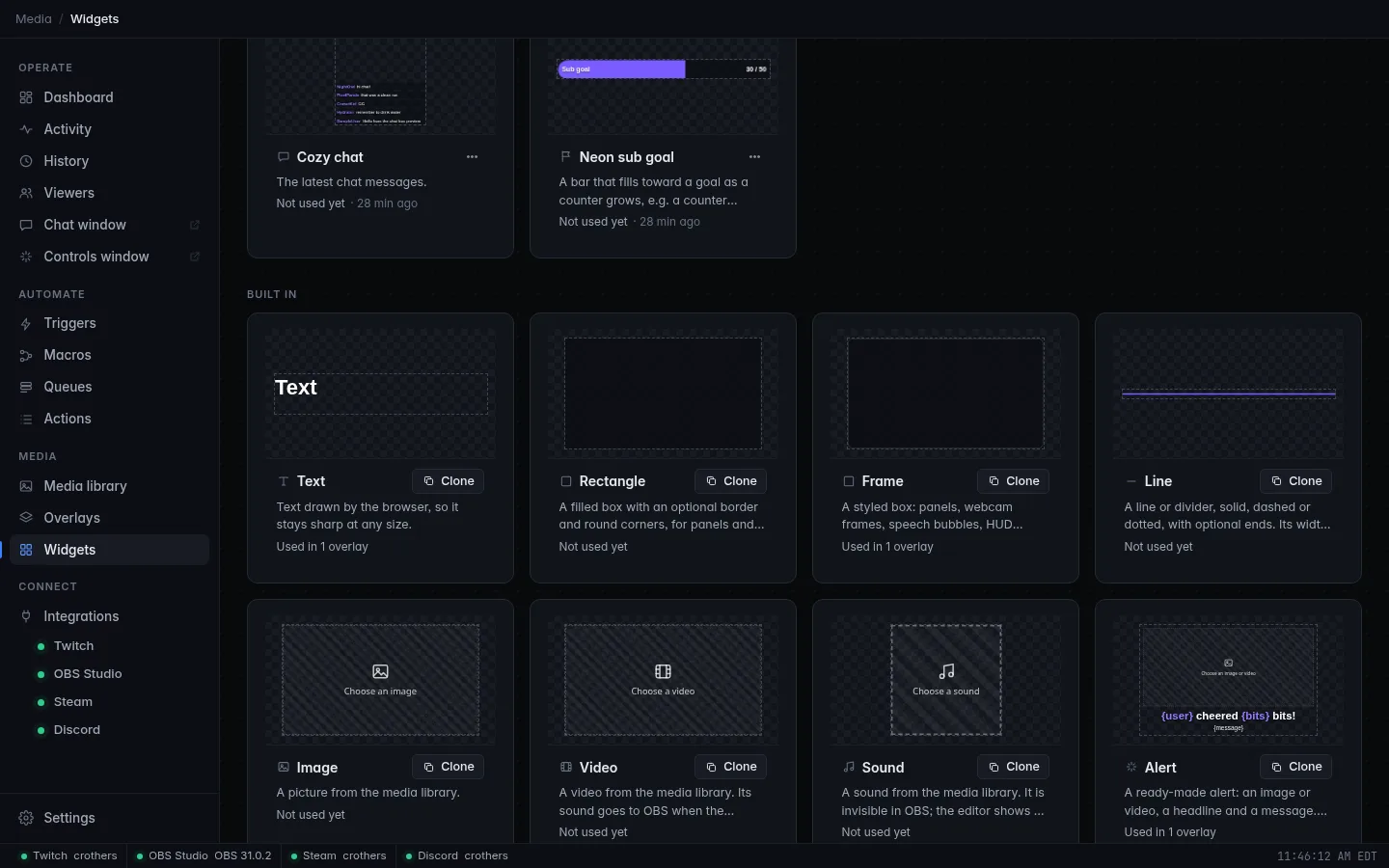Viewport: 1389px width, 868px height.
Task: Click the Choose an image placeholder
Action: point(381,680)
